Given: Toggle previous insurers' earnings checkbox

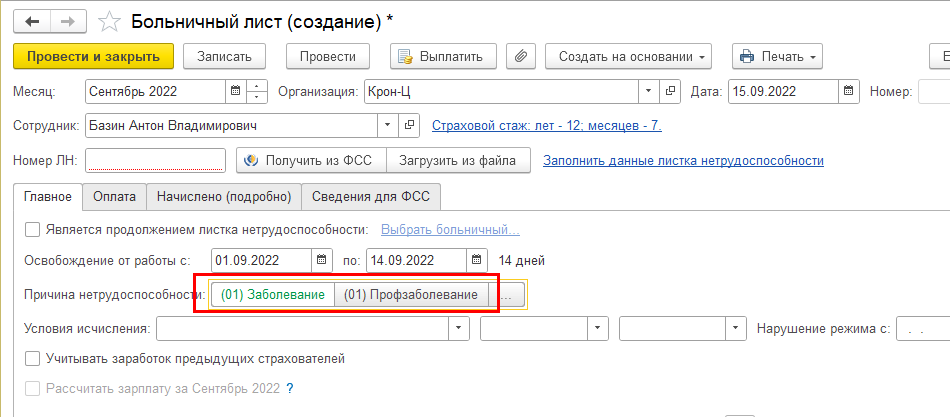Looking at the screenshot, I should tap(33, 358).
